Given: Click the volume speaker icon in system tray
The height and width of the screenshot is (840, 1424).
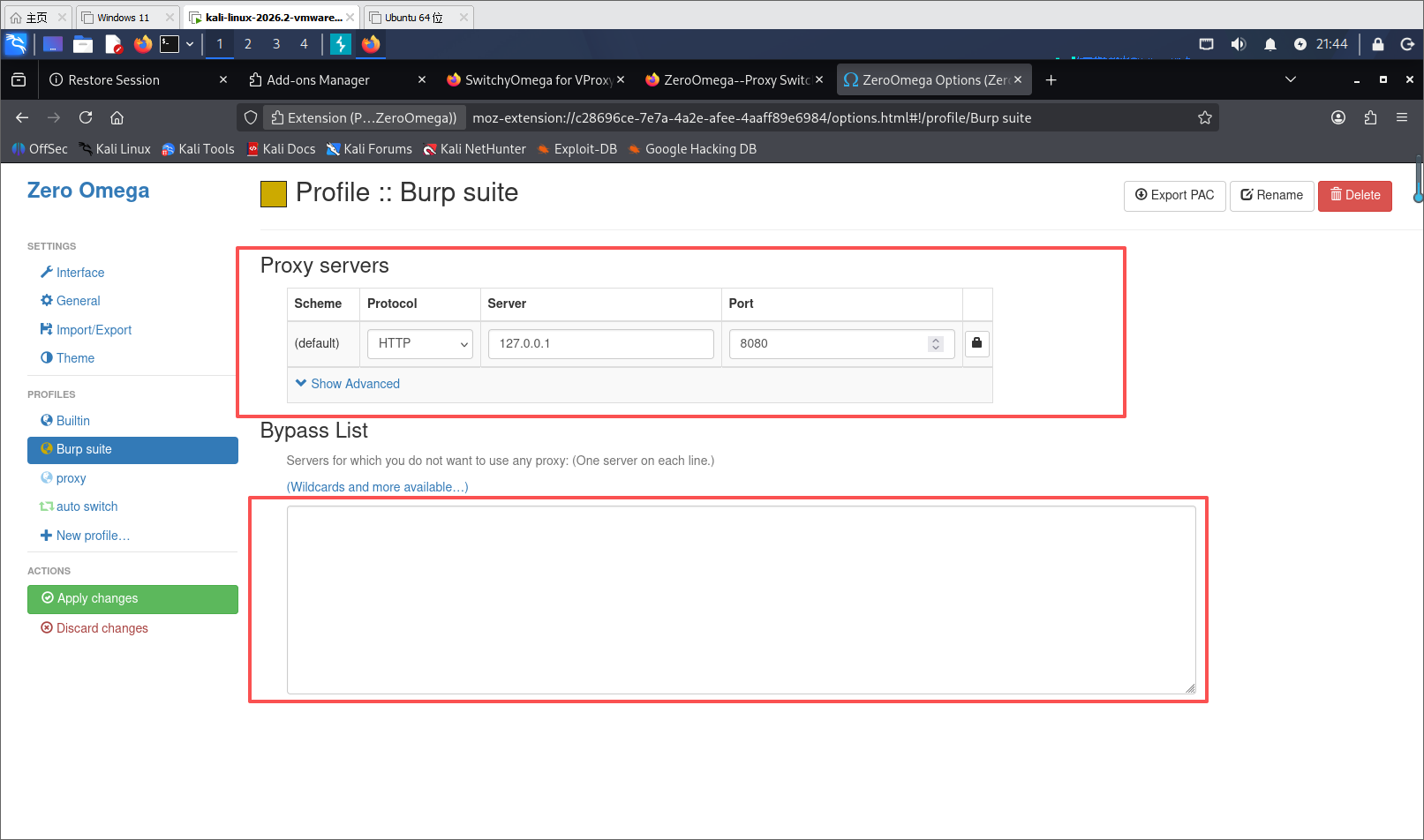Looking at the screenshot, I should point(1239,44).
